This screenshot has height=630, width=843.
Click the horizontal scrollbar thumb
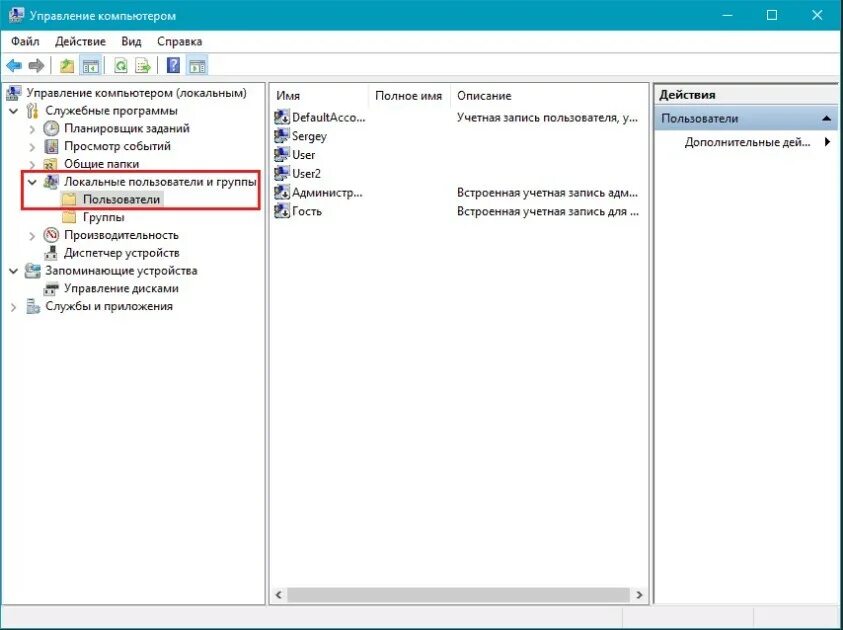[458, 595]
